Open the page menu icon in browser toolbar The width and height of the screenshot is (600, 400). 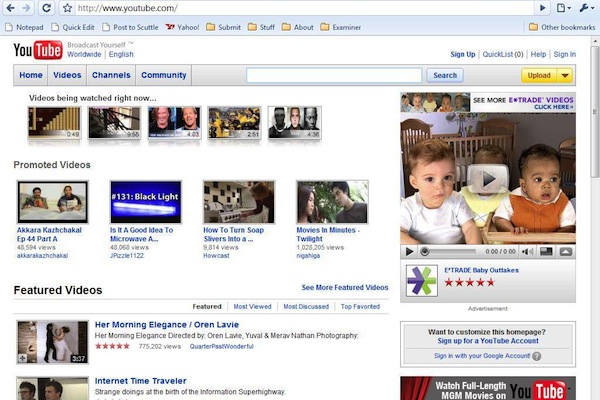tap(563, 8)
